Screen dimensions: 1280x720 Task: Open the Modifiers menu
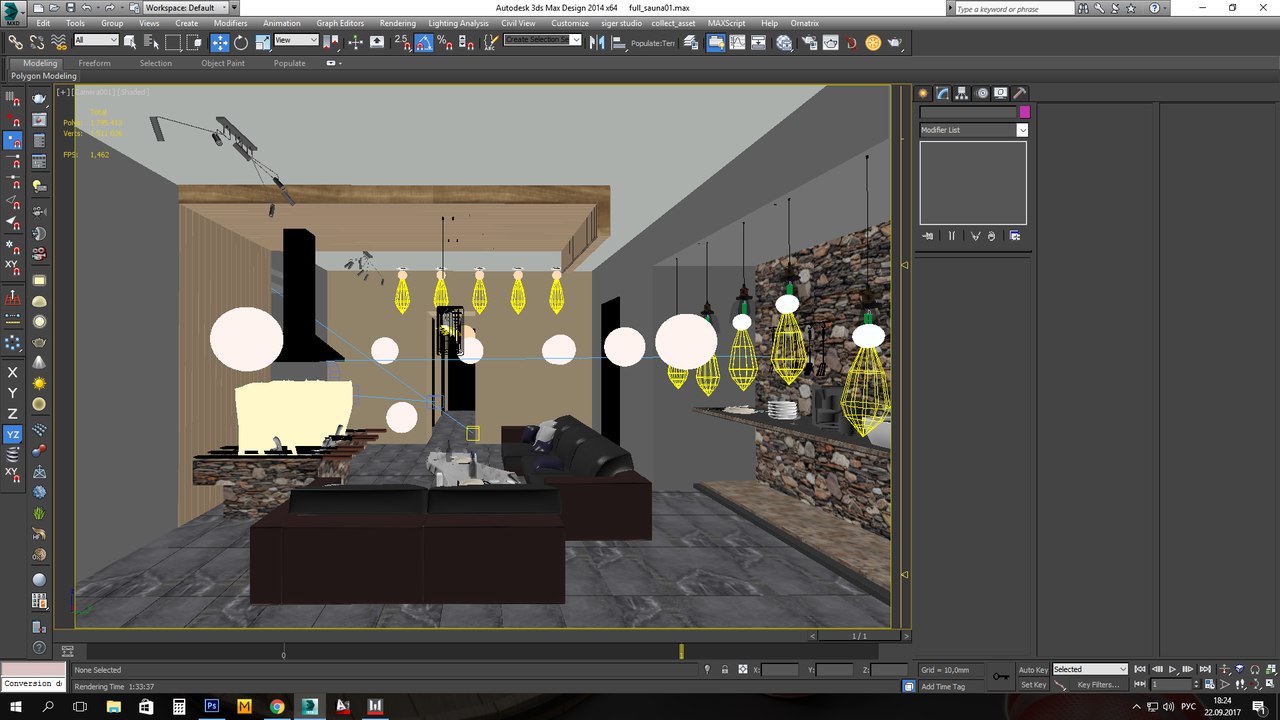(x=231, y=23)
